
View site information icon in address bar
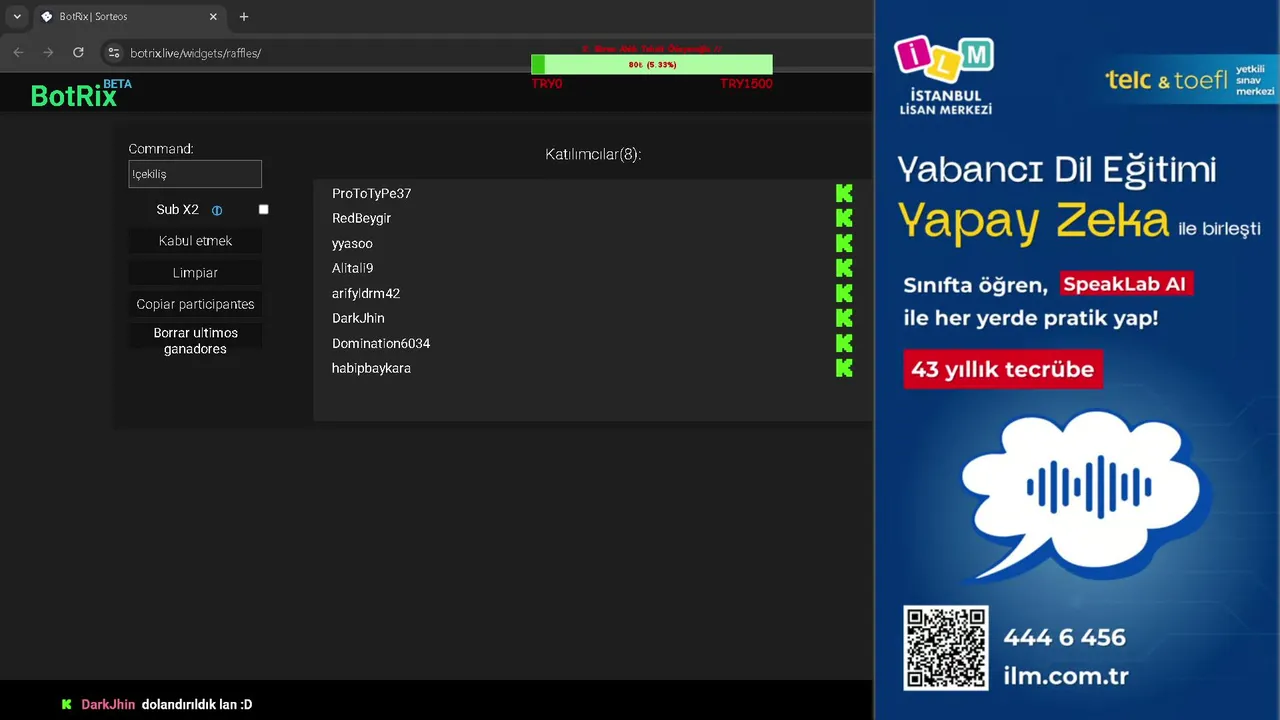tap(114, 53)
